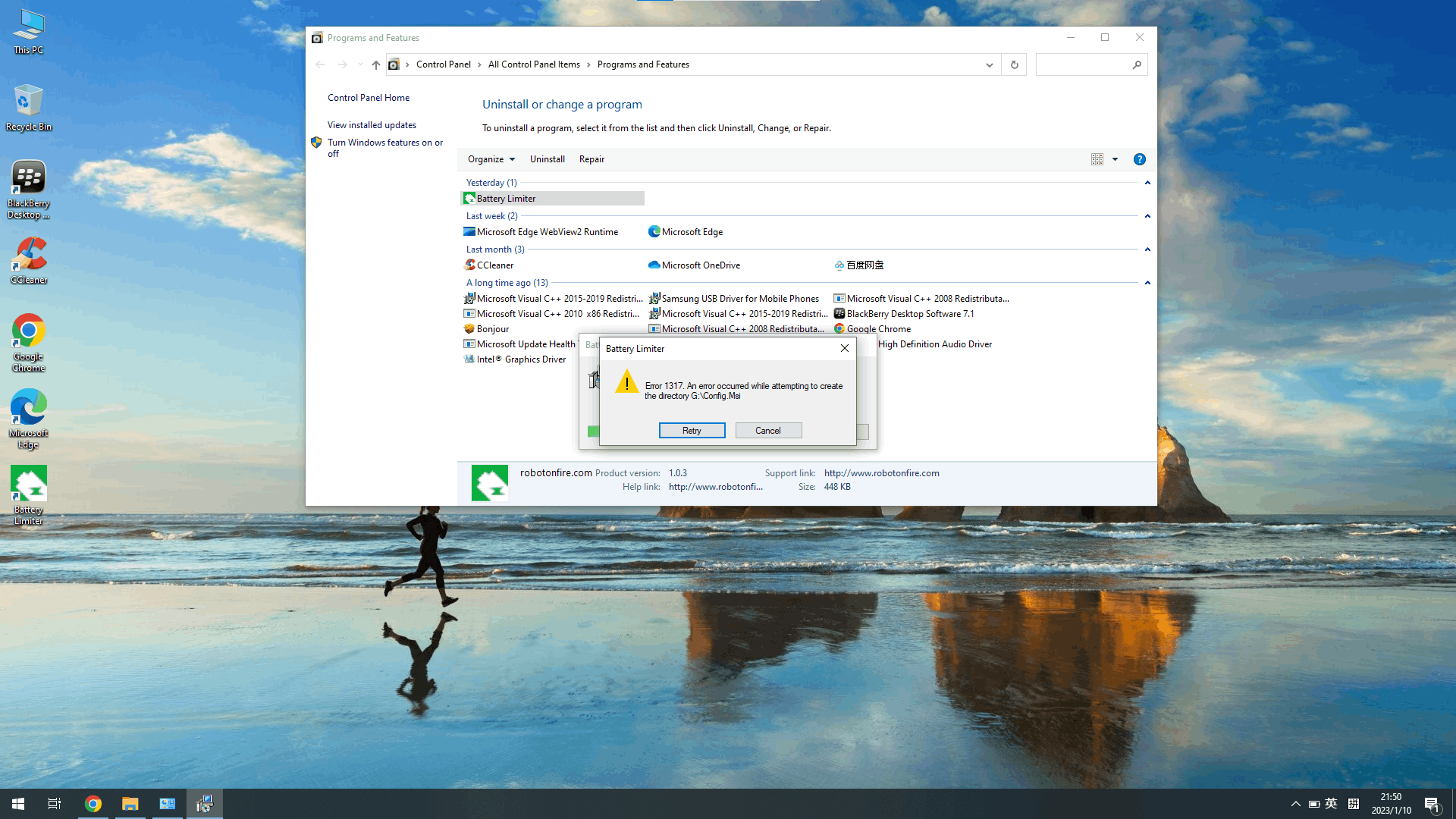Image resolution: width=1456 pixels, height=819 pixels.
Task: Open the Organize dropdown menu
Action: point(491,159)
